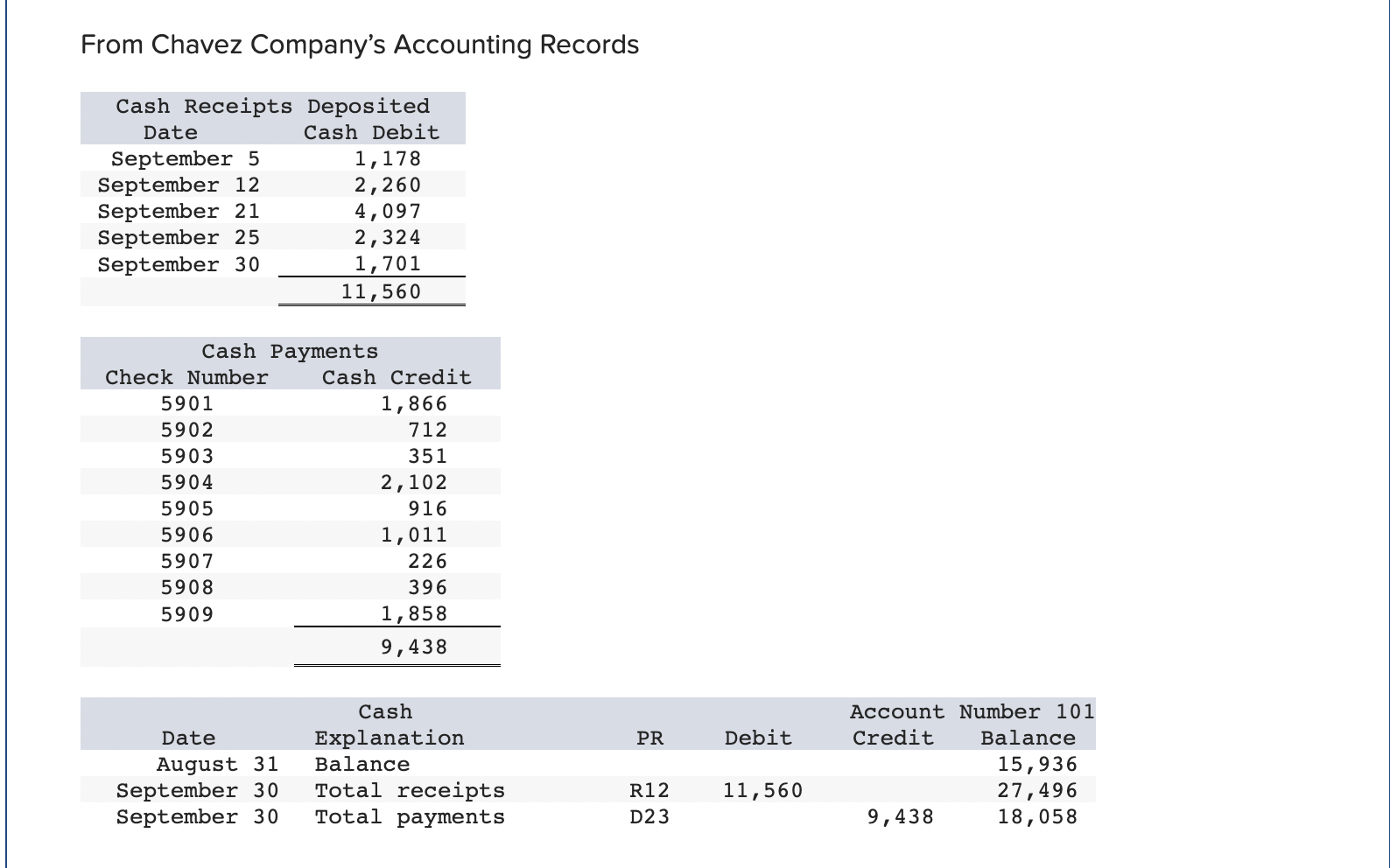Select check number 5902
This screenshot has width=1390, height=868.
[187, 430]
